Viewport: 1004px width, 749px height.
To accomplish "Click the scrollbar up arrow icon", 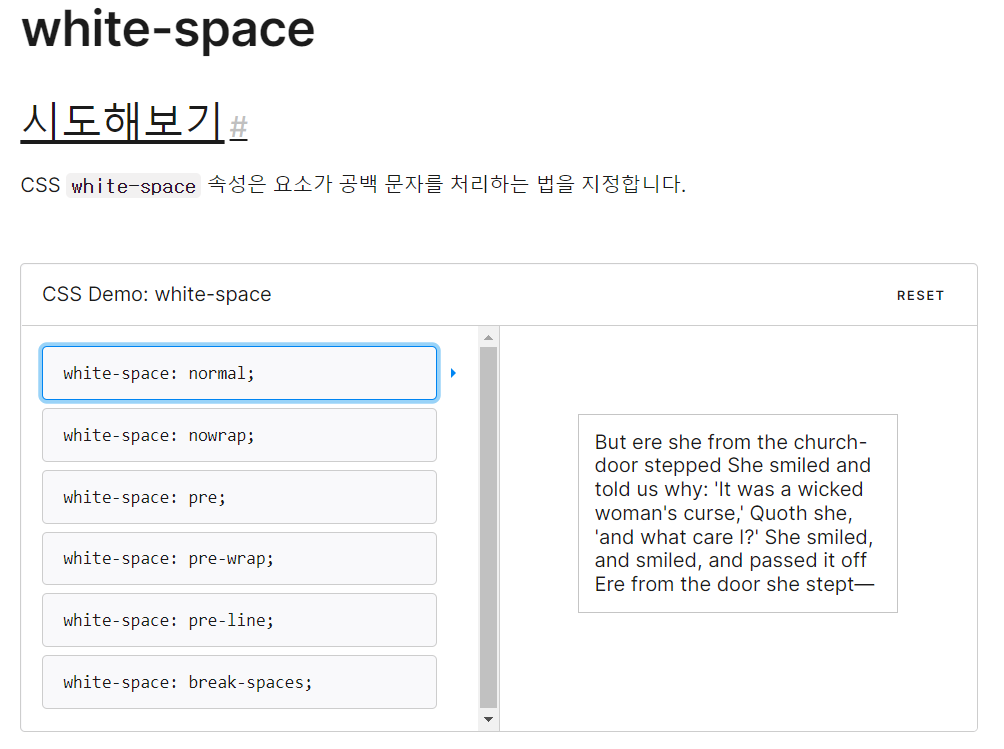I will coord(488,335).
